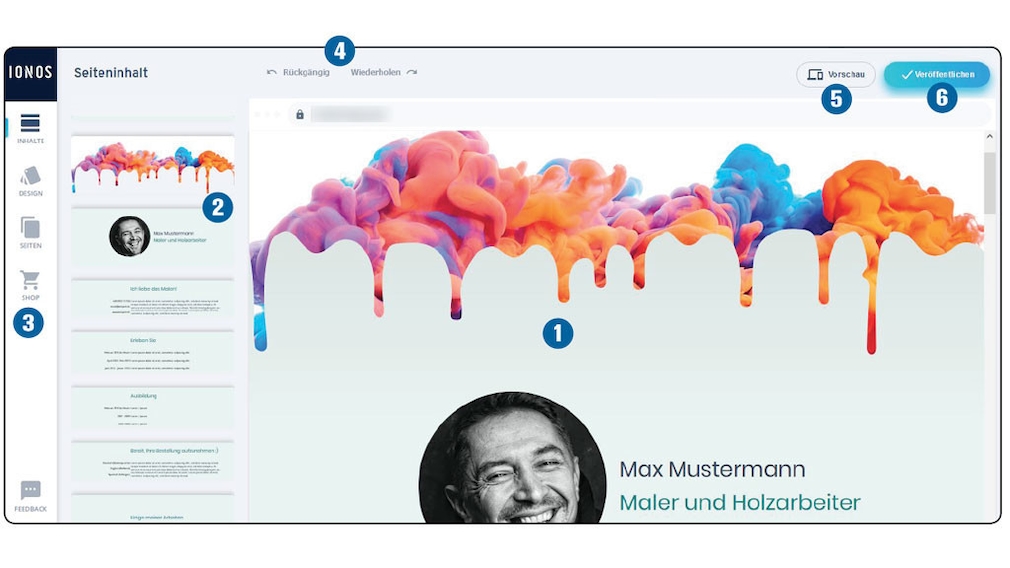Open the Vorschau preview

coord(835,75)
